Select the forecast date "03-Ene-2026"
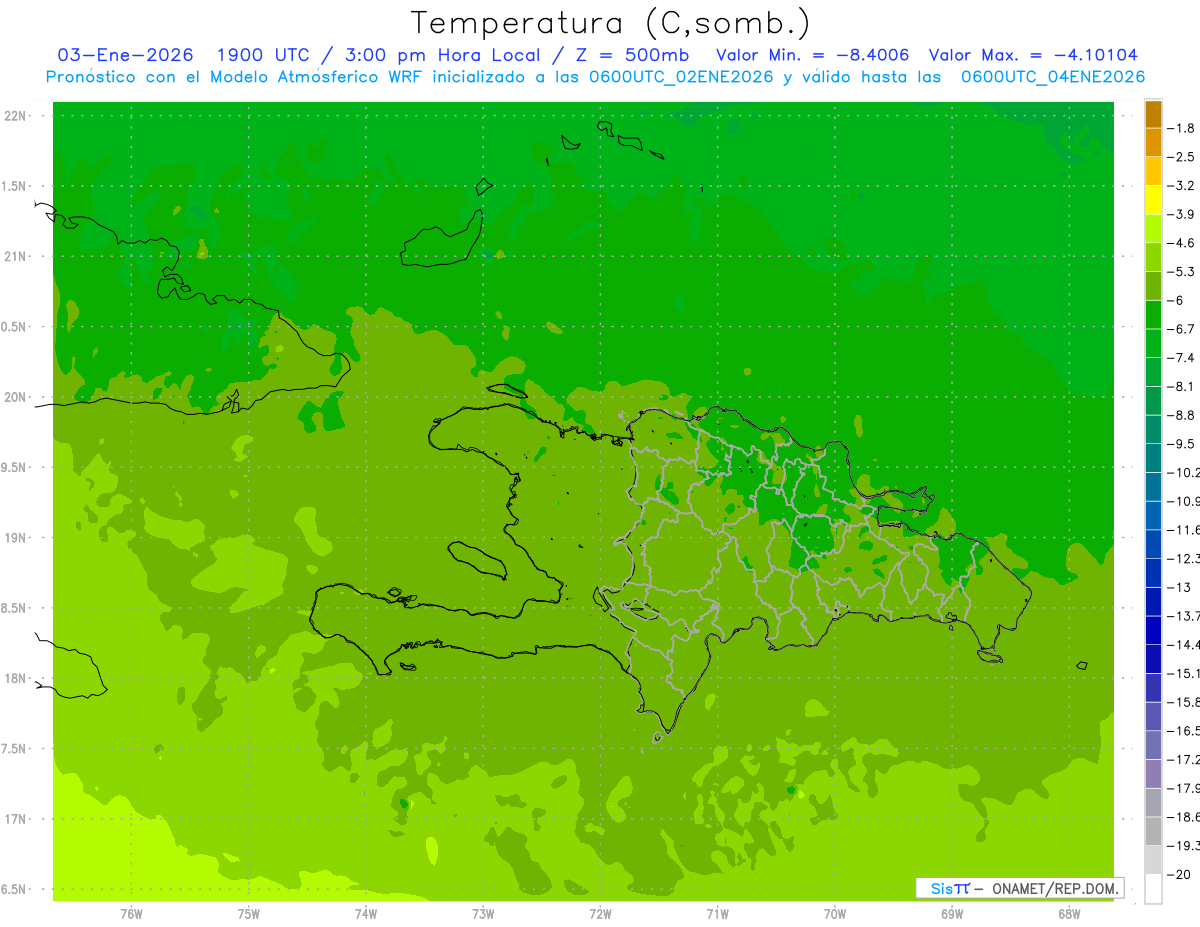The height and width of the screenshot is (927, 1200). (126, 55)
